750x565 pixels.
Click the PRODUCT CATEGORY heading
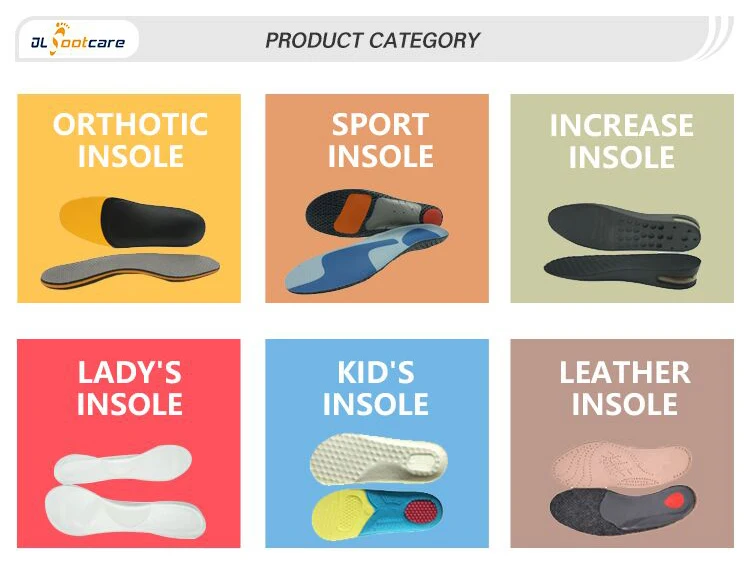coord(372,41)
